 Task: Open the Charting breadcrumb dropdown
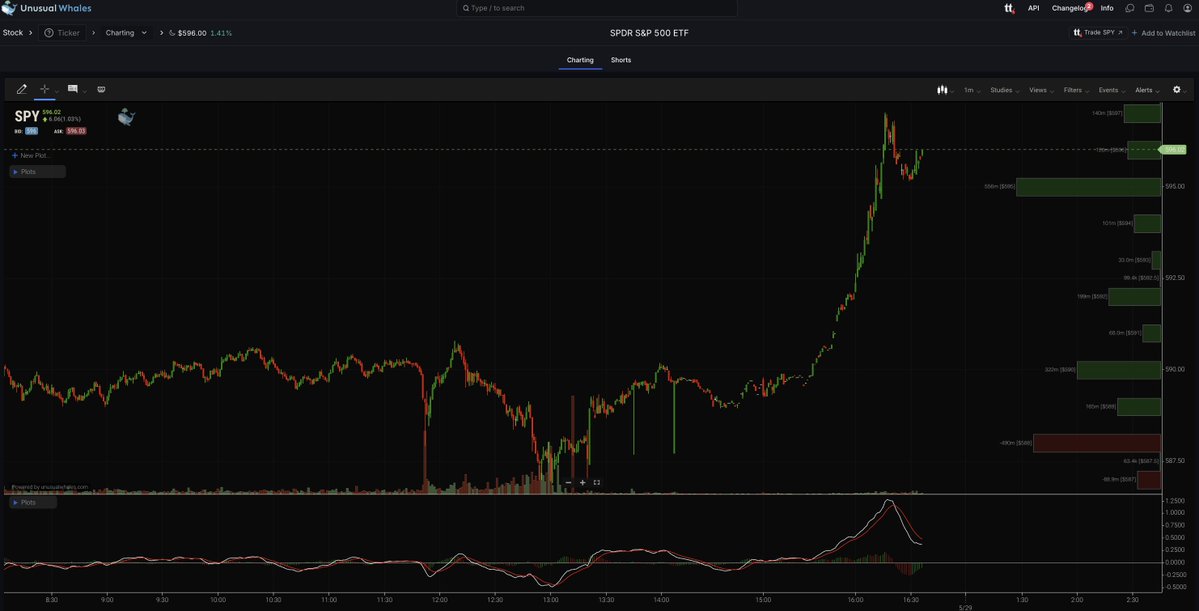[126, 33]
